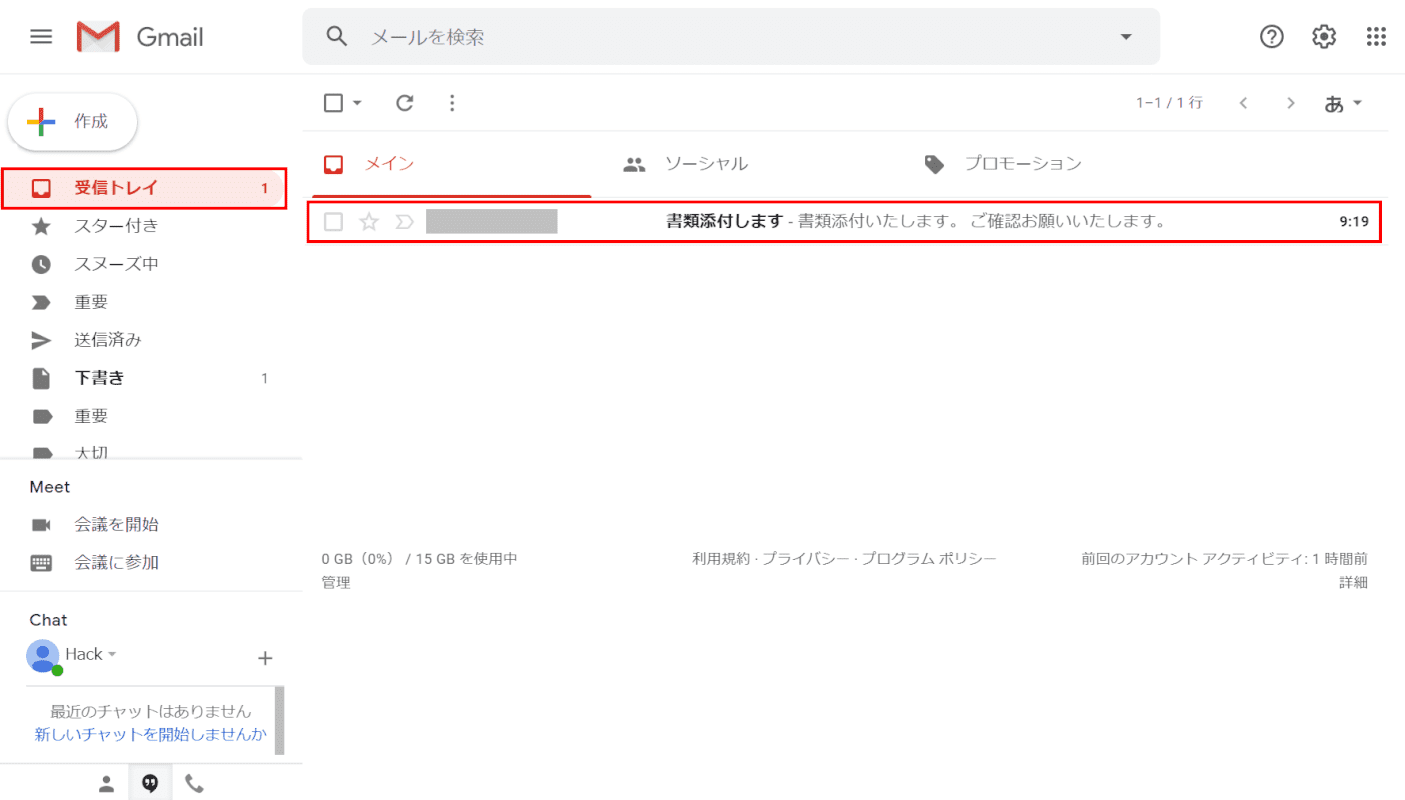Screen dimensions: 1405x800
Task: Toggle the importance marker on the 書類添付します email
Action: (404, 222)
